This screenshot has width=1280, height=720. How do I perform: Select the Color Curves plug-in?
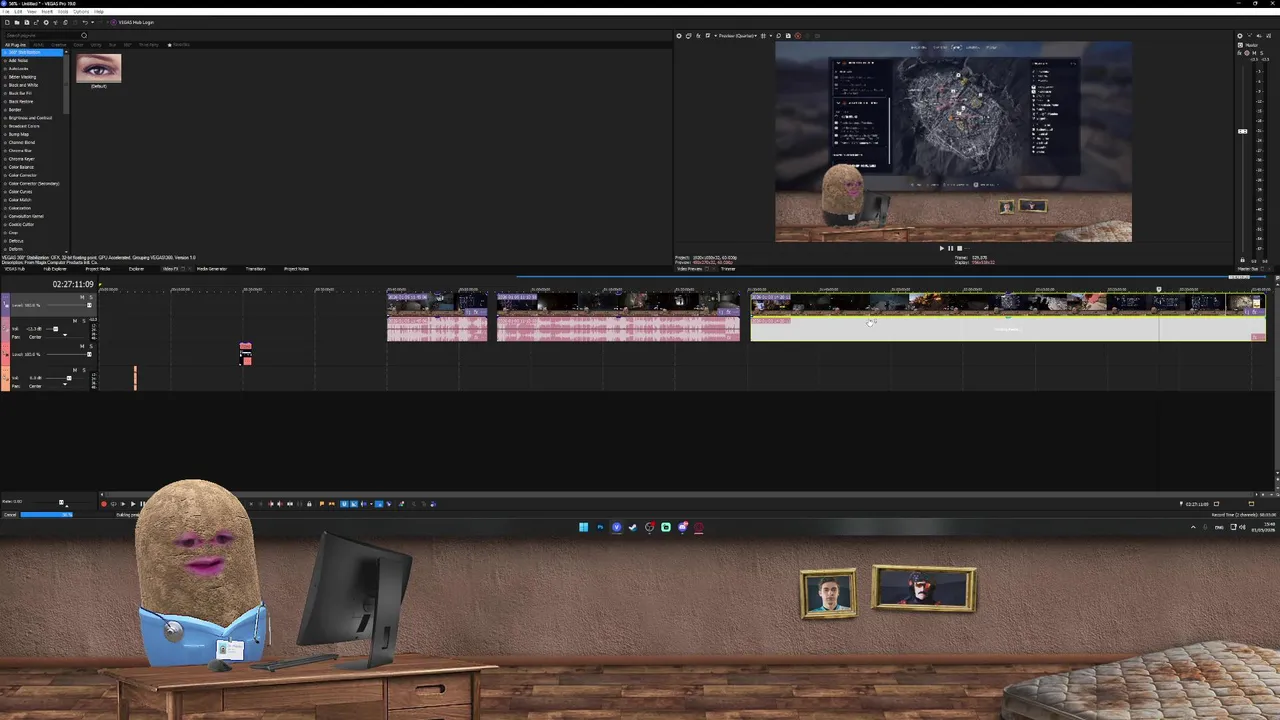20,192
